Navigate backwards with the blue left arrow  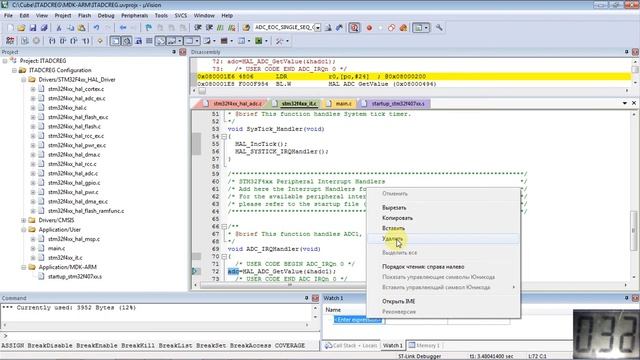point(123,28)
